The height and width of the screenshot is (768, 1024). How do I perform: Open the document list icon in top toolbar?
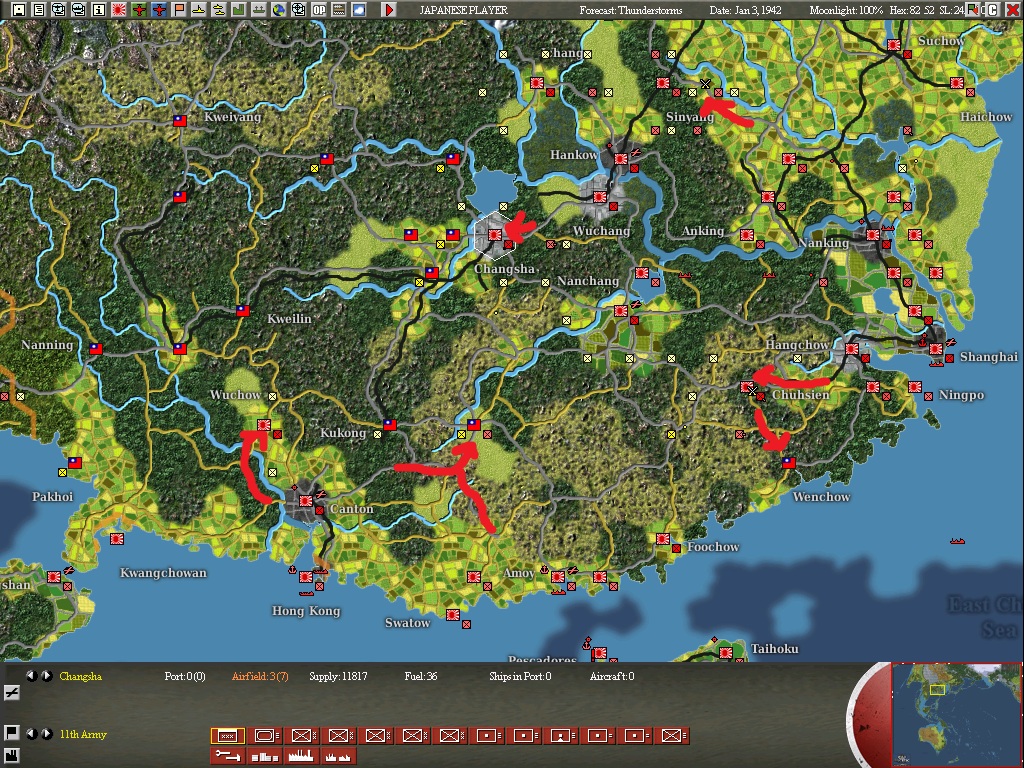click(x=39, y=10)
